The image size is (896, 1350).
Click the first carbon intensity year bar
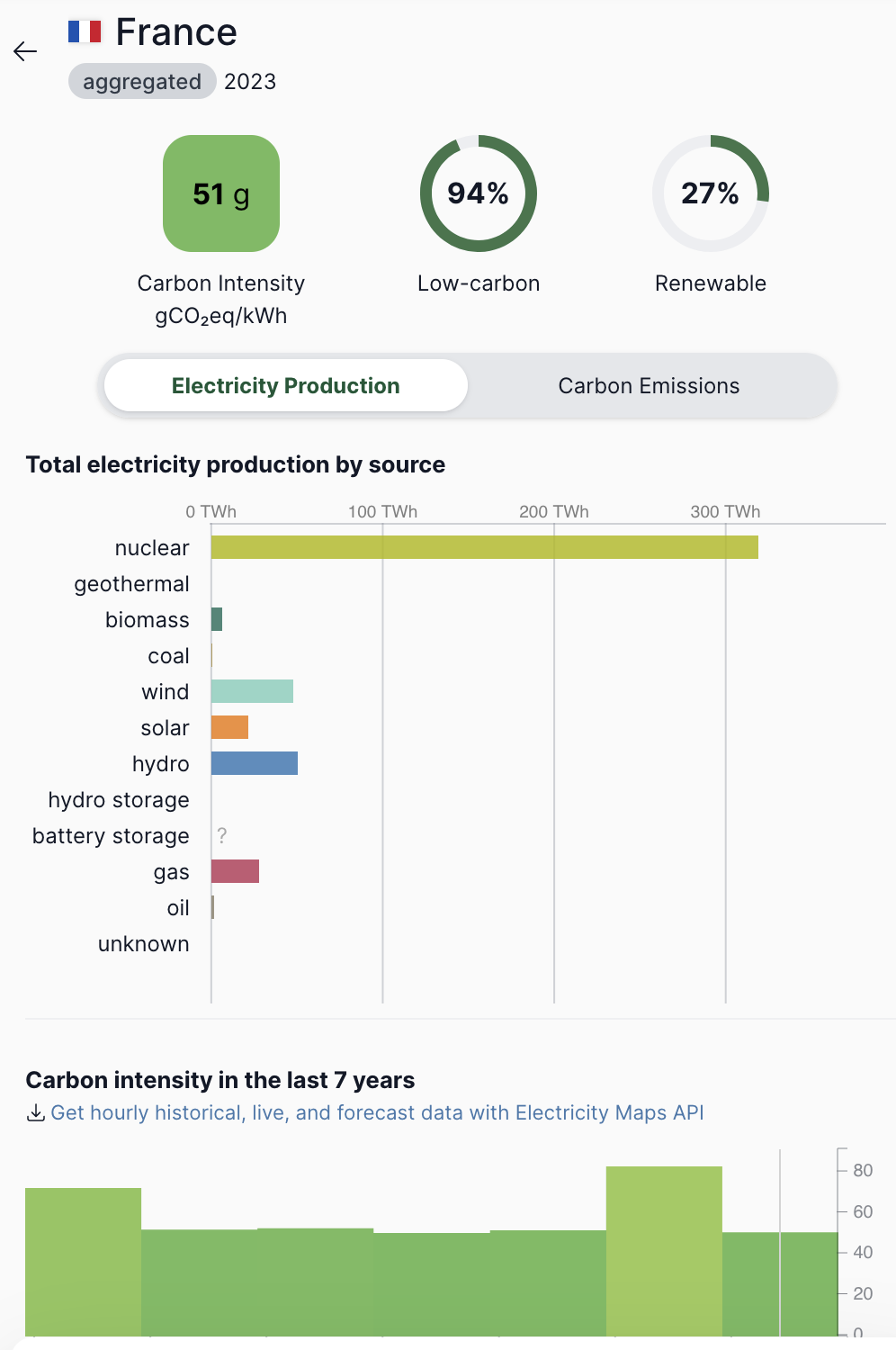point(83,1260)
